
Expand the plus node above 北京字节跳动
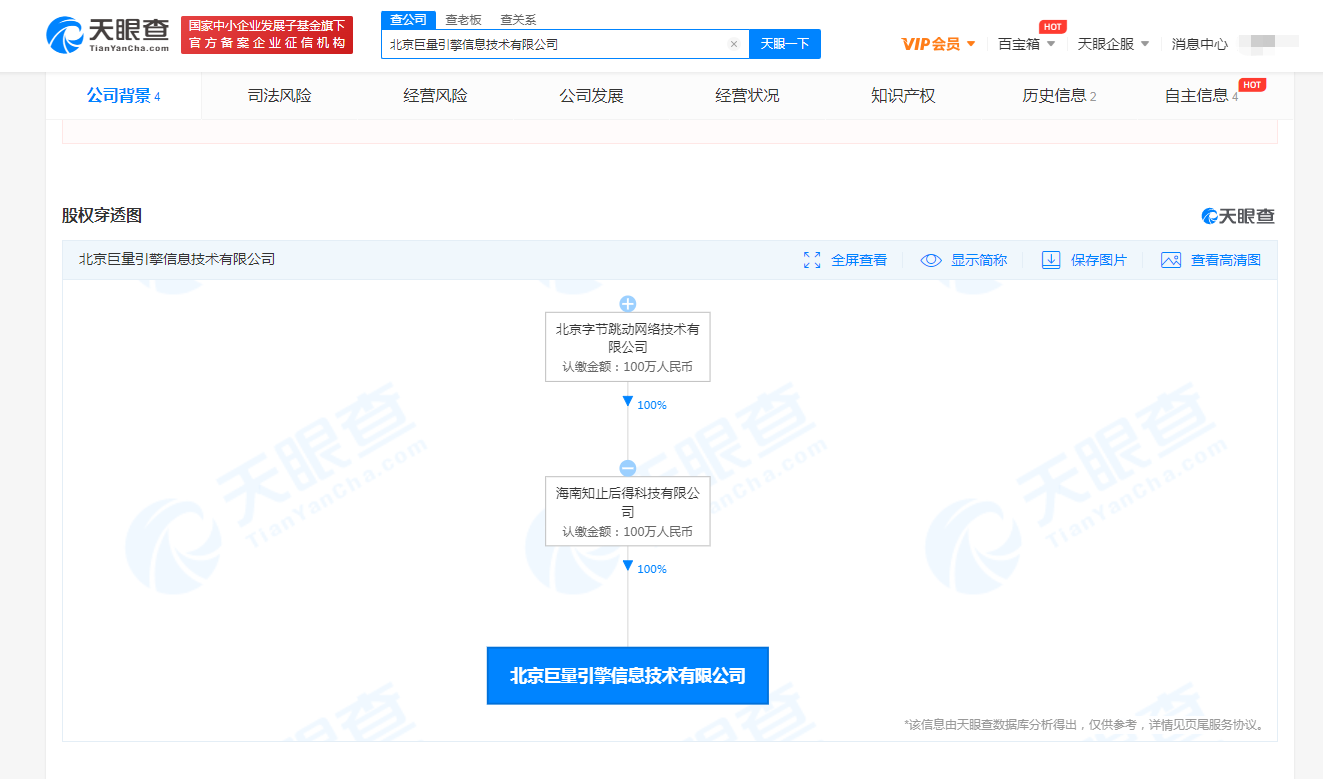(628, 304)
